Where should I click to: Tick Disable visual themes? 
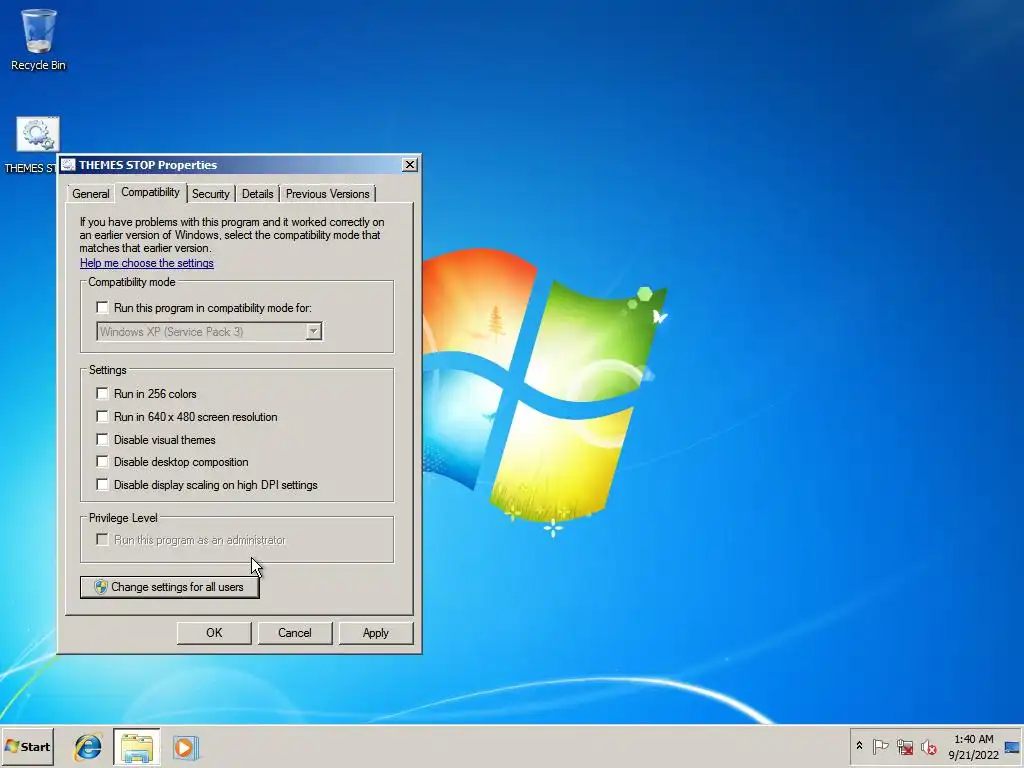(103, 440)
